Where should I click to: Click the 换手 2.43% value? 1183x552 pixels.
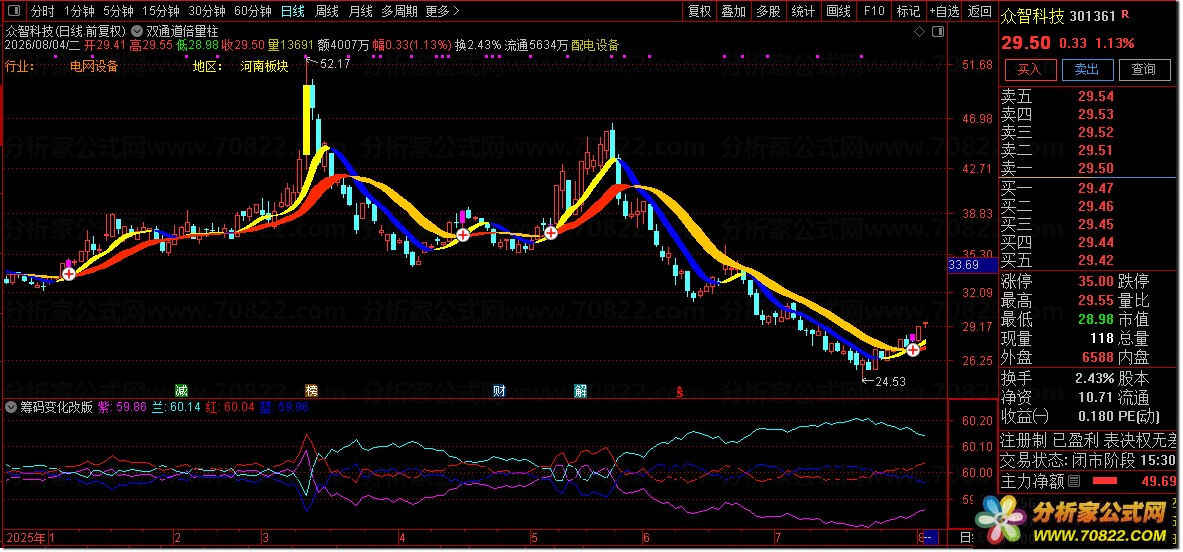pos(1094,378)
